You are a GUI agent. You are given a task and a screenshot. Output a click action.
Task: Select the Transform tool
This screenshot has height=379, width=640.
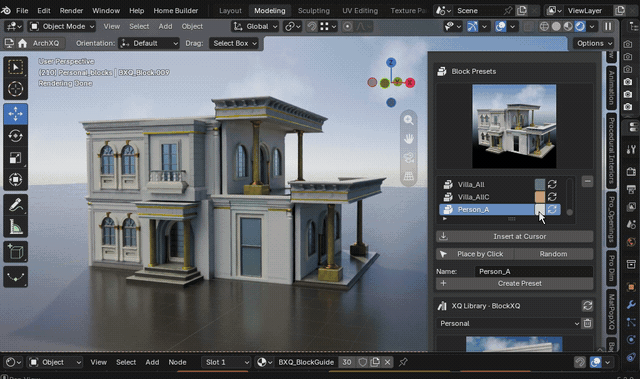tap(16, 180)
